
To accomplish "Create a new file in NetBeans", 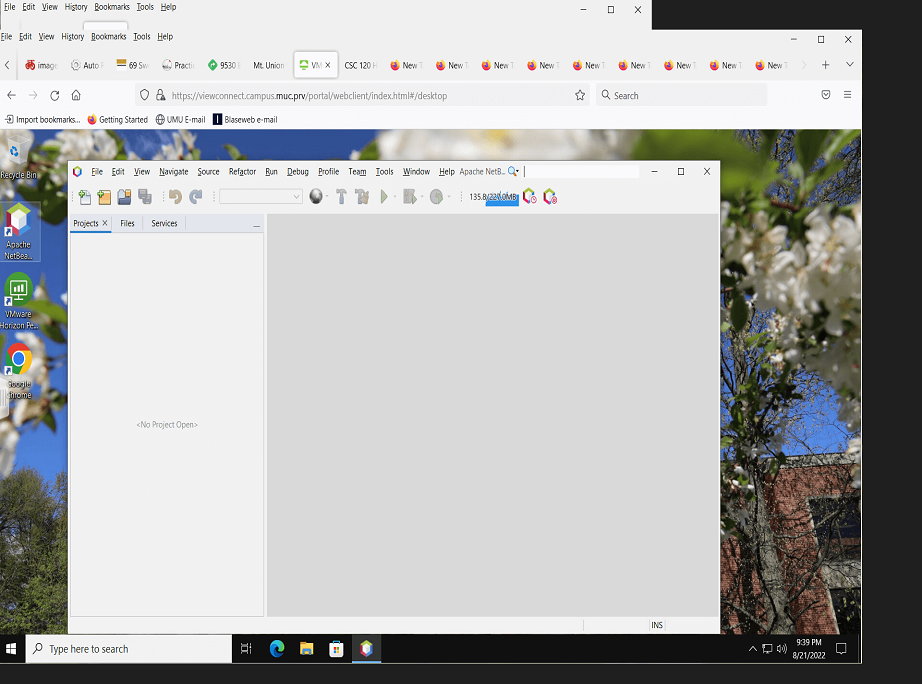I will click(x=84, y=196).
